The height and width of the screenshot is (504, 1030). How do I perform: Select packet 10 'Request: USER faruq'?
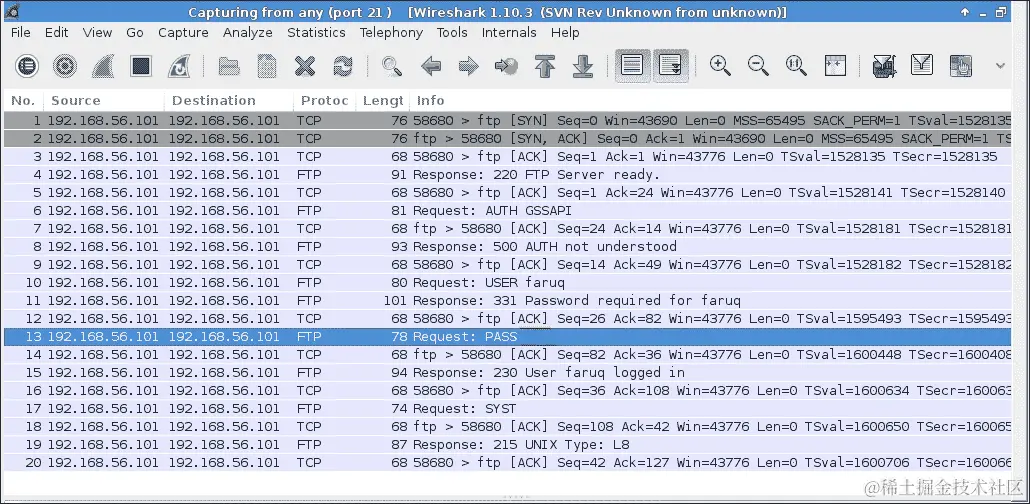click(507, 283)
